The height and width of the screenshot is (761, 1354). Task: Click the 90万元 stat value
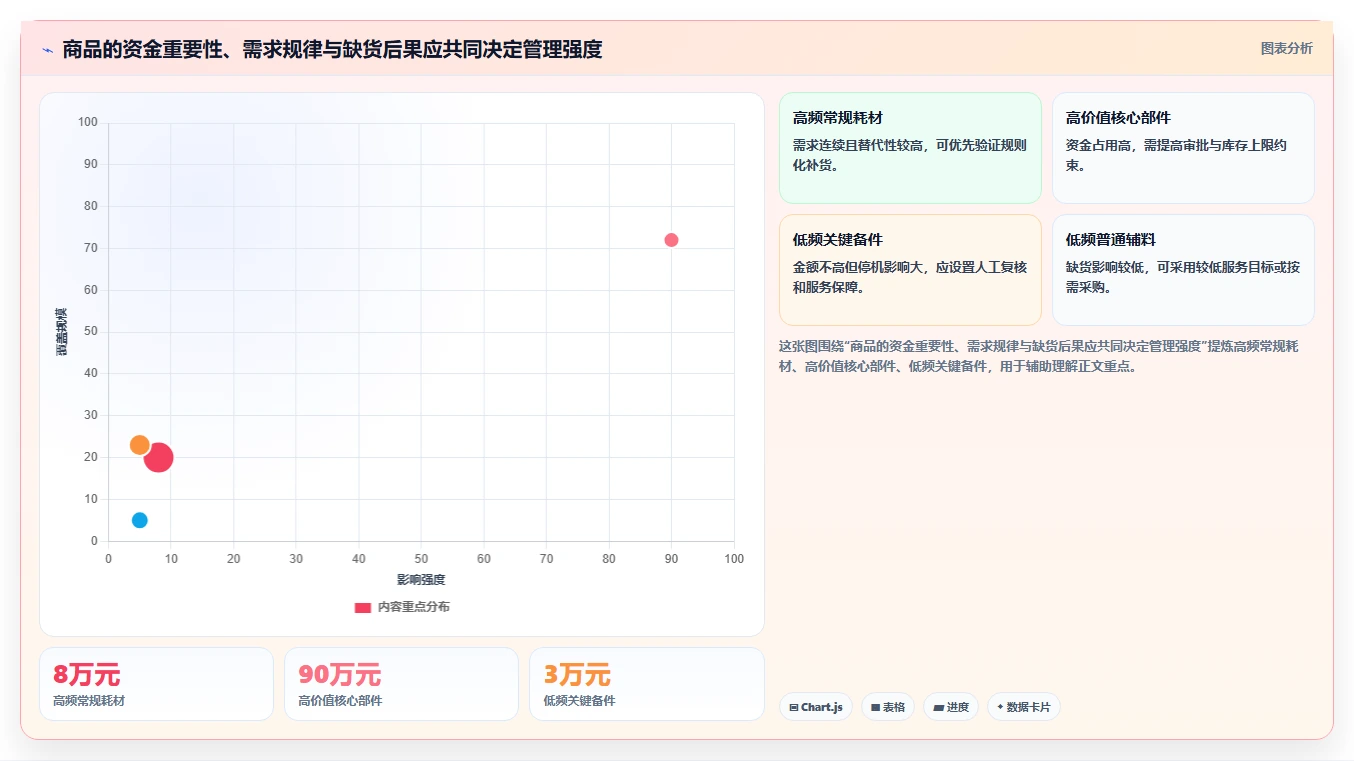[x=339, y=675]
